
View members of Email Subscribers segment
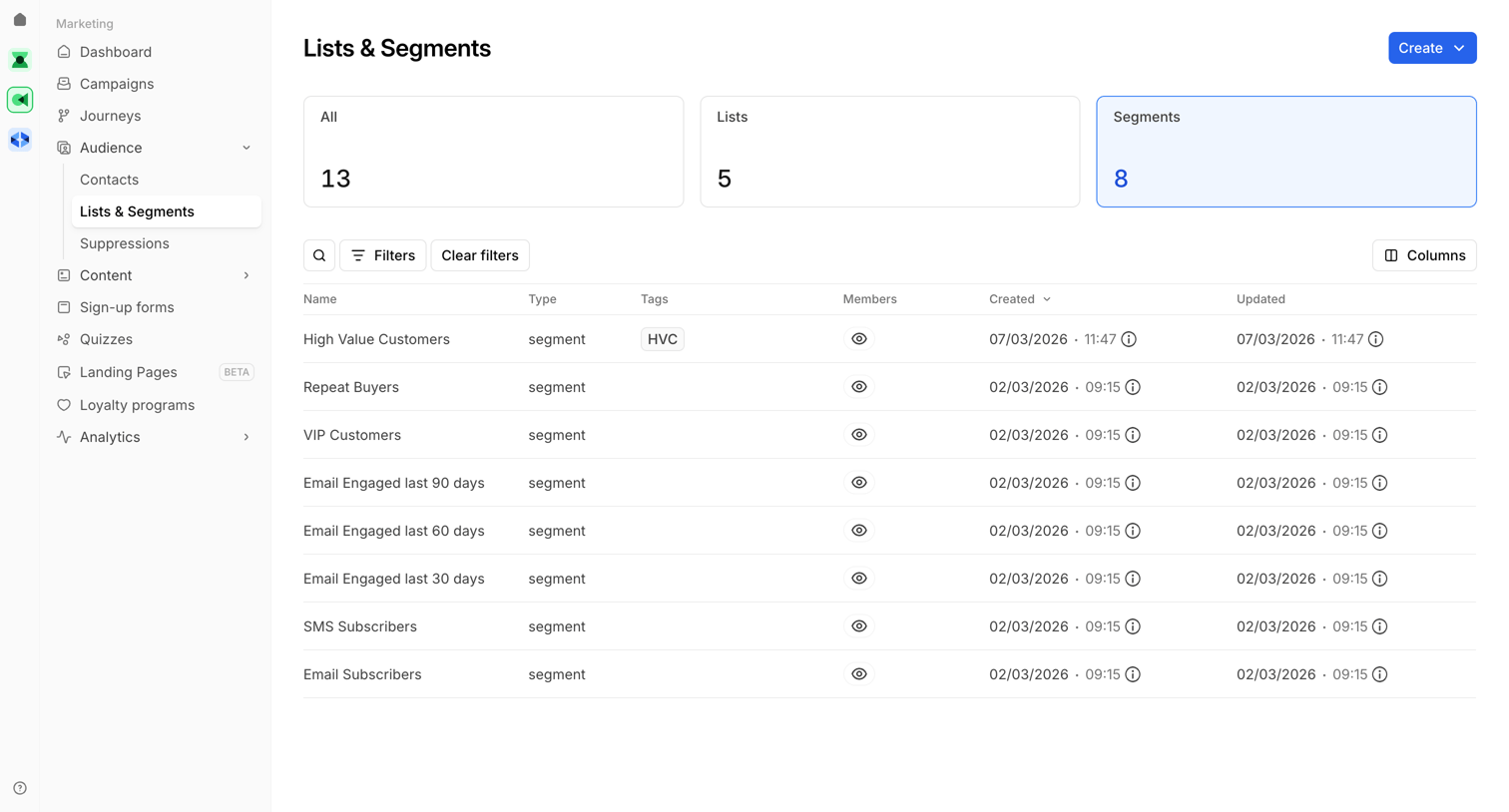[859, 674]
